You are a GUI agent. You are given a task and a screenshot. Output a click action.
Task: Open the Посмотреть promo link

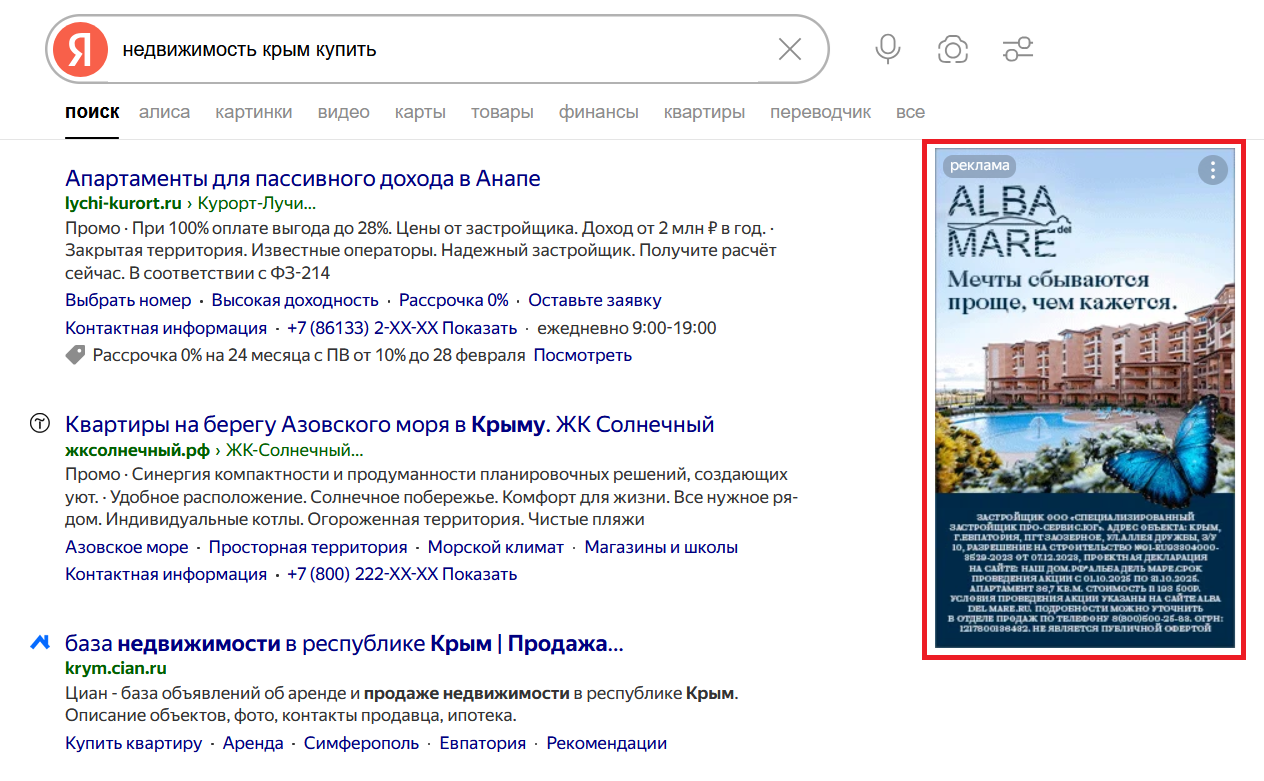tap(585, 354)
